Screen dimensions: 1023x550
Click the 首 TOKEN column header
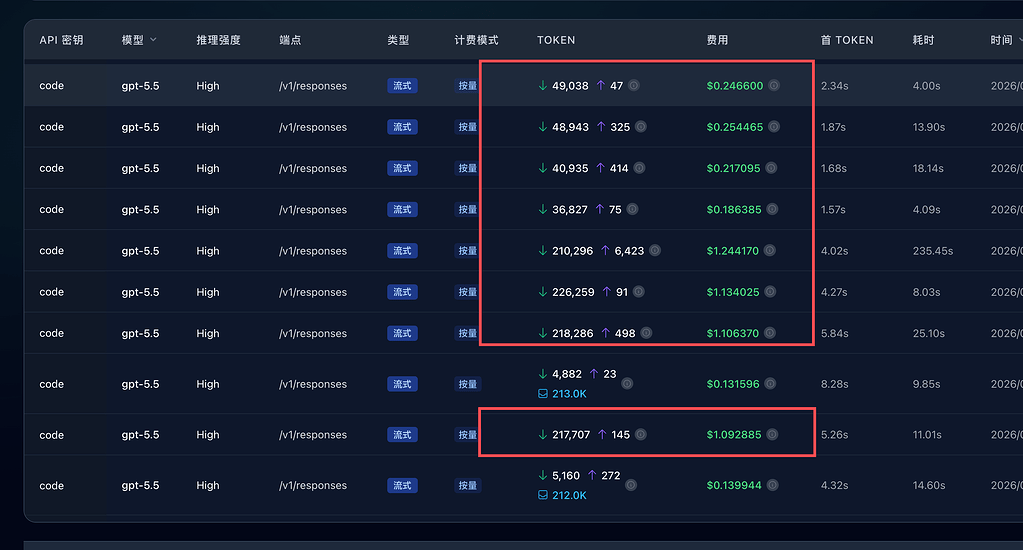coord(847,40)
